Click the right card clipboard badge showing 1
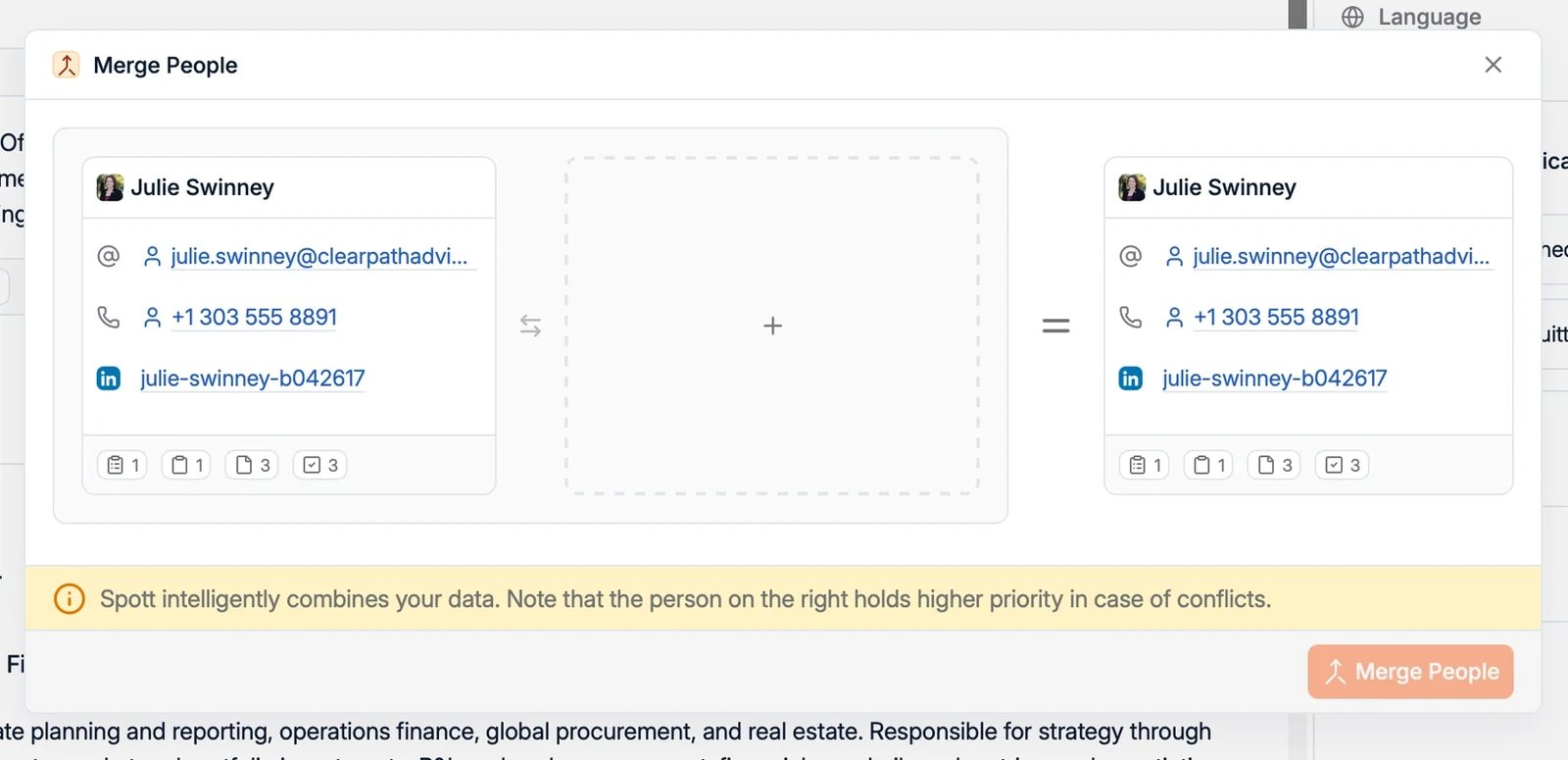 [x=1208, y=465]
